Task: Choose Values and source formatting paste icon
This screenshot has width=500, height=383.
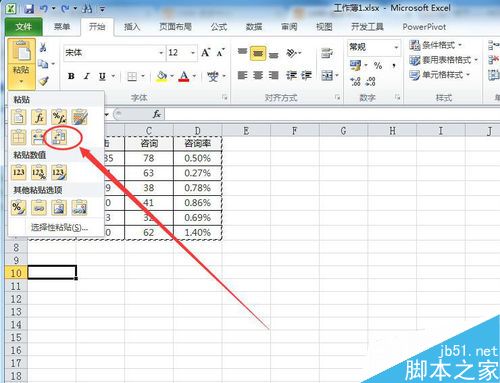Action: [59, 173]
